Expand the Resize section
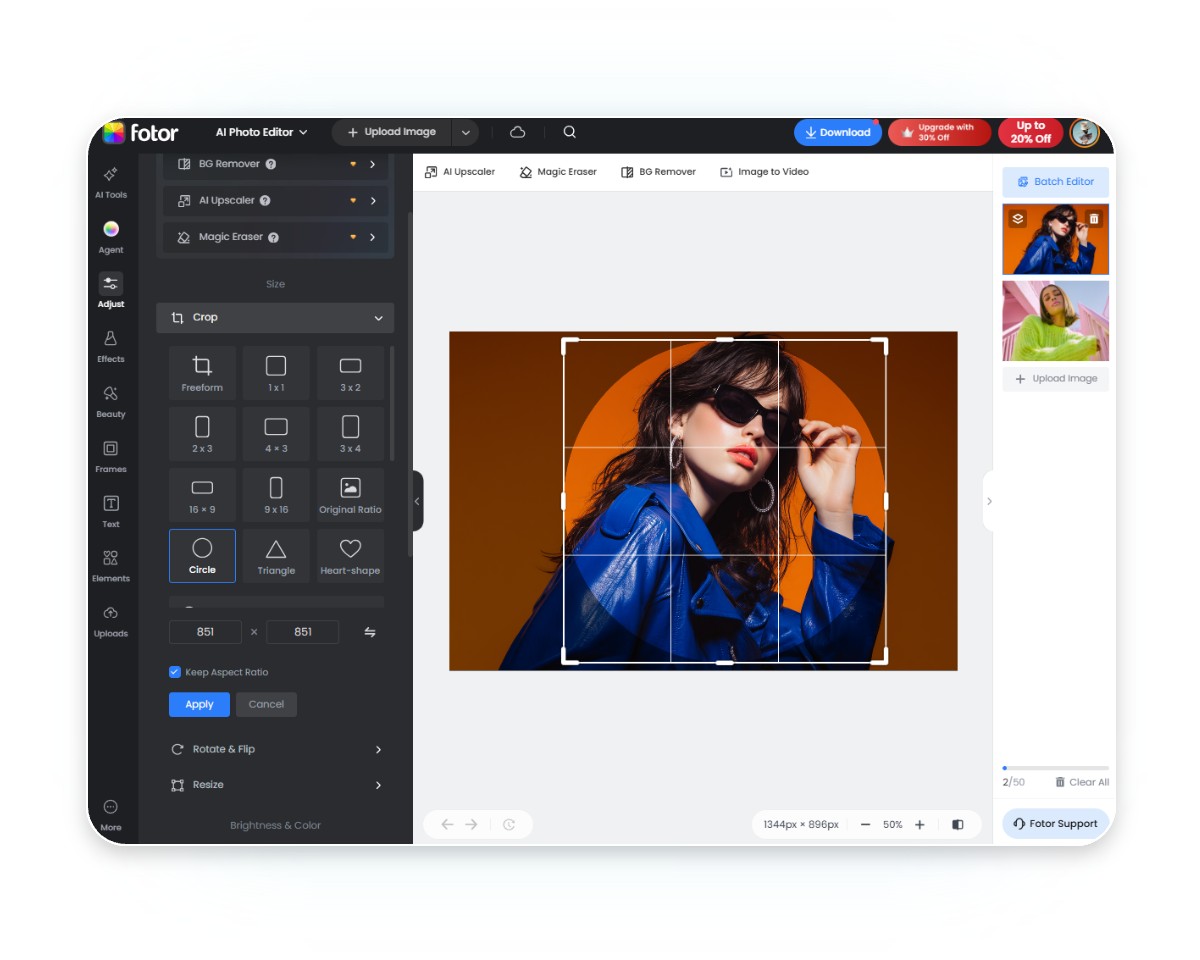The image size is (1200, 960). (275, 785)
